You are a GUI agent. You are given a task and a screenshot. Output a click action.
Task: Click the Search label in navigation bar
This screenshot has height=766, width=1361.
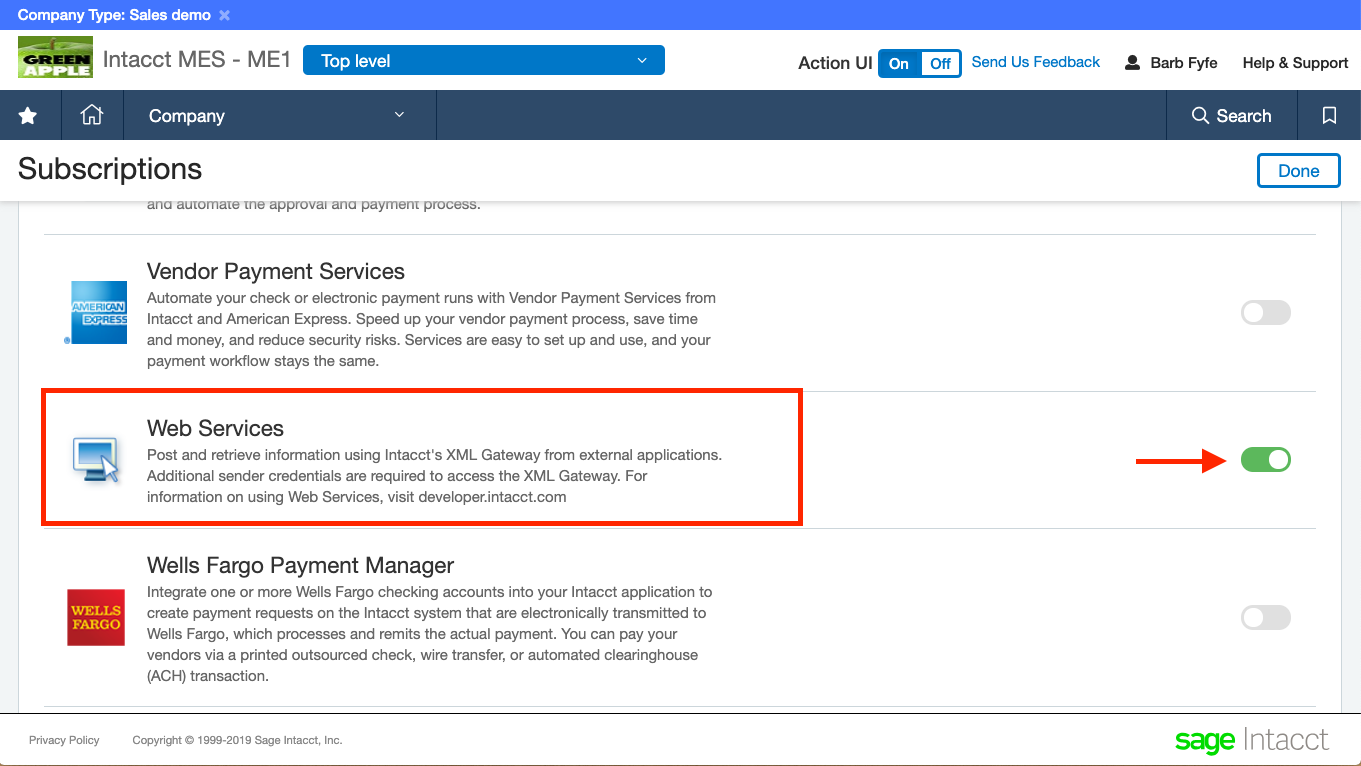coord(1244,116)
